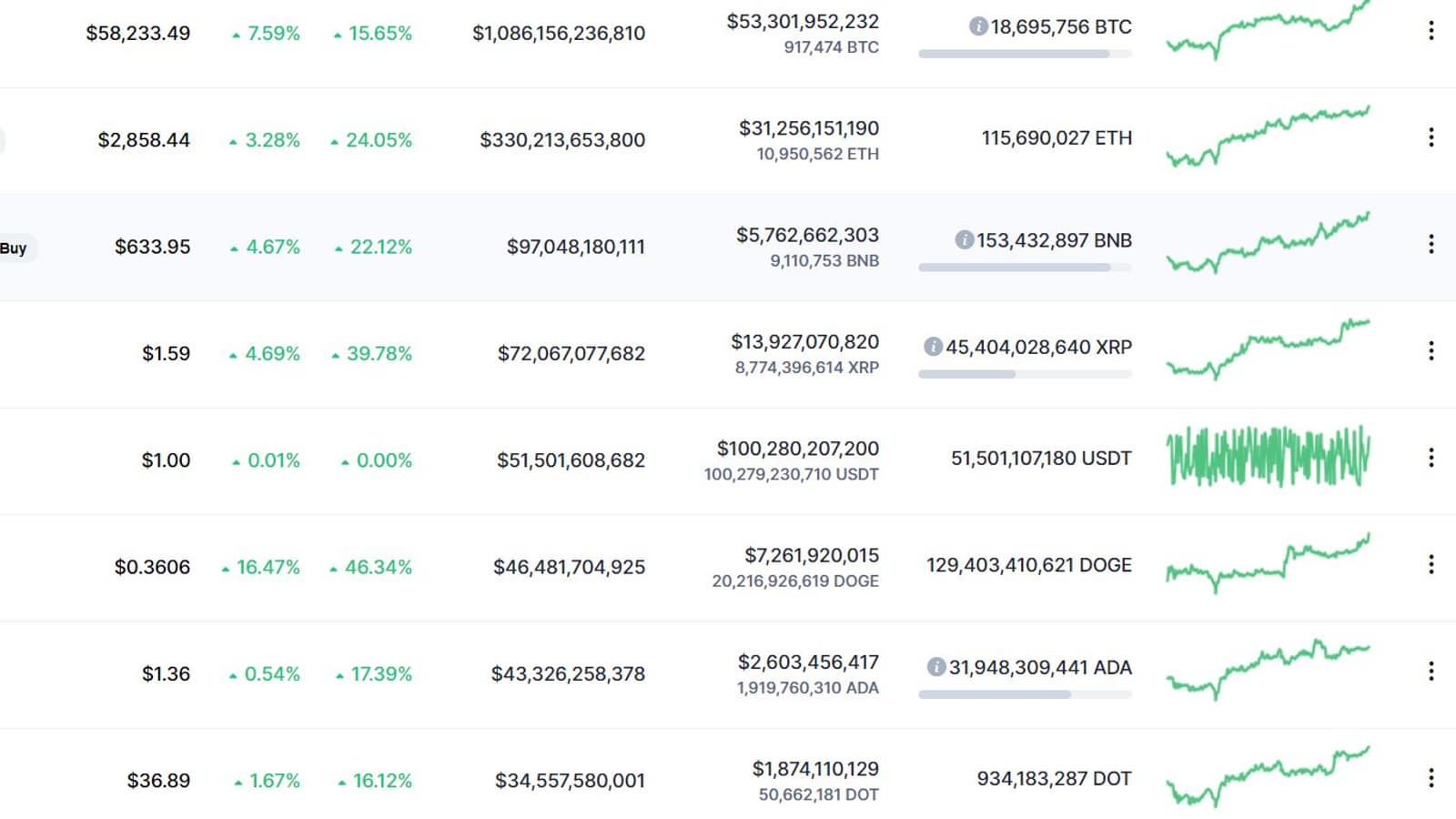1456x819 pixels.
Task: Click the BTC volume link $53,301,952,232
Action: pos(803,21)
